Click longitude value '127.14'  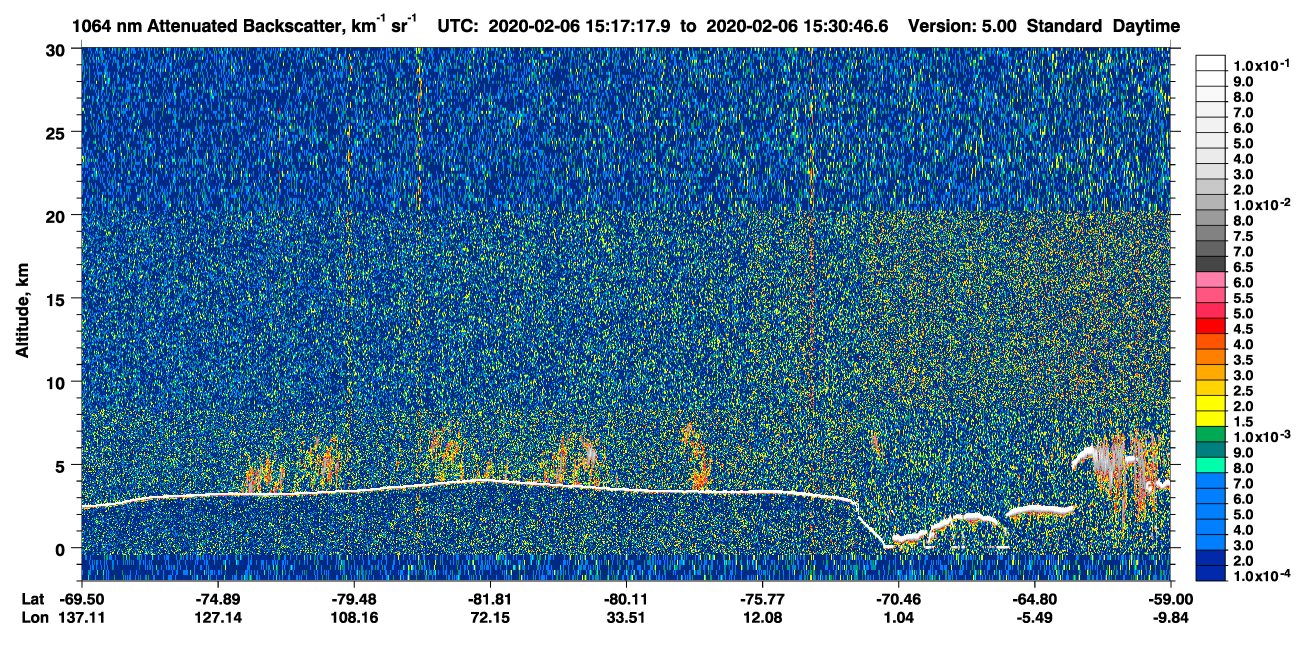(x=218, y=617)
